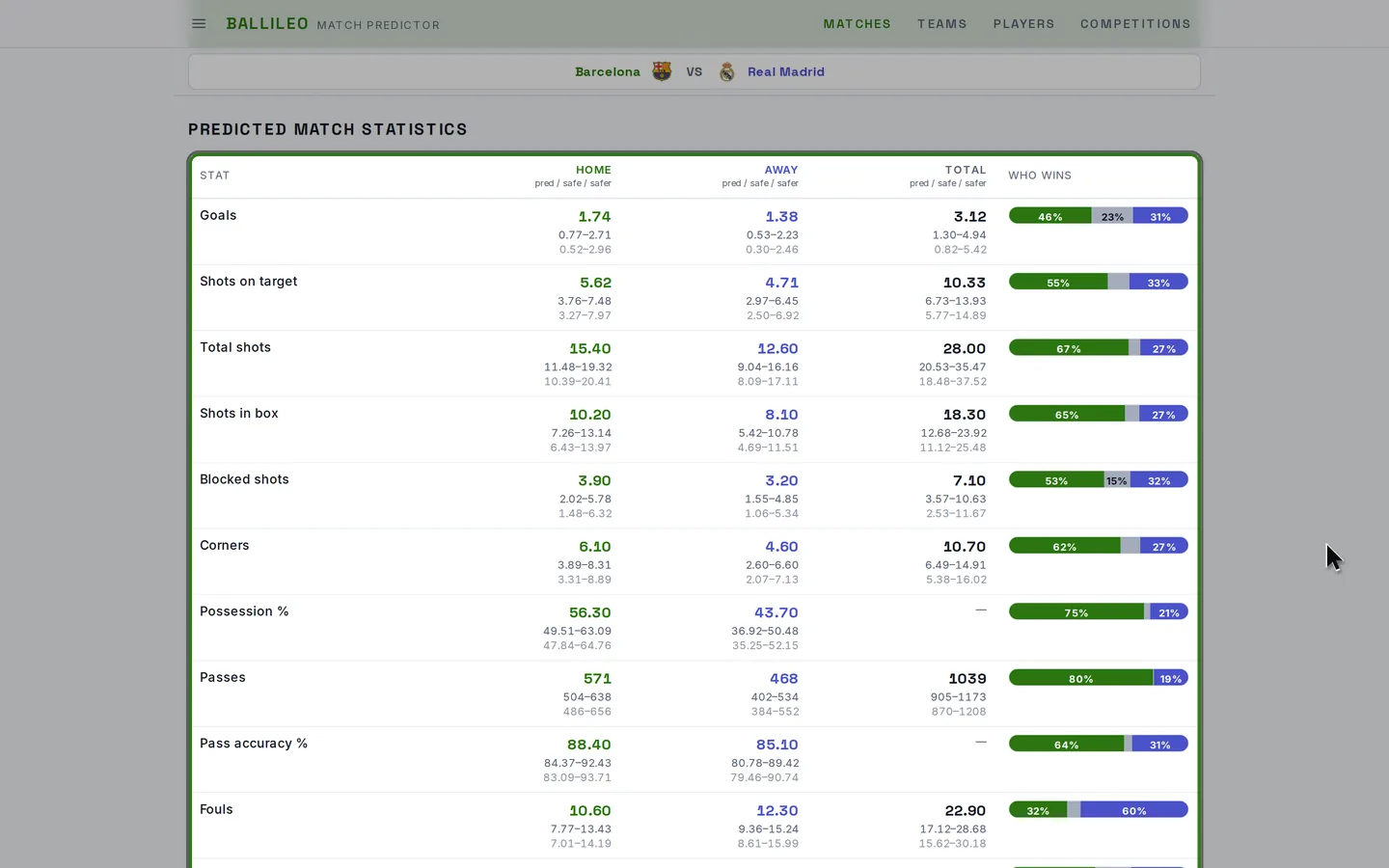The height and width of the screenshot is (868, 1389).
Task: Click the Barcelona club crest
Action: pyautogui.click(x=662, y=71)
